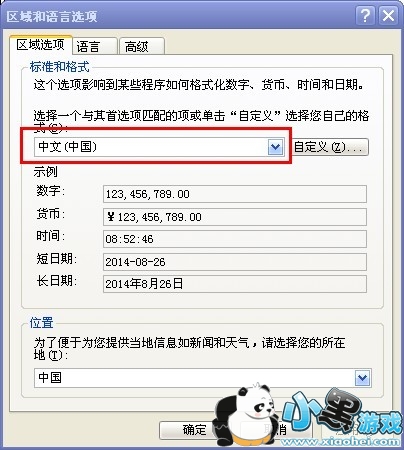
Task: Click the 长日期 field showing 2014年8月26日
Action: point(235,284)
